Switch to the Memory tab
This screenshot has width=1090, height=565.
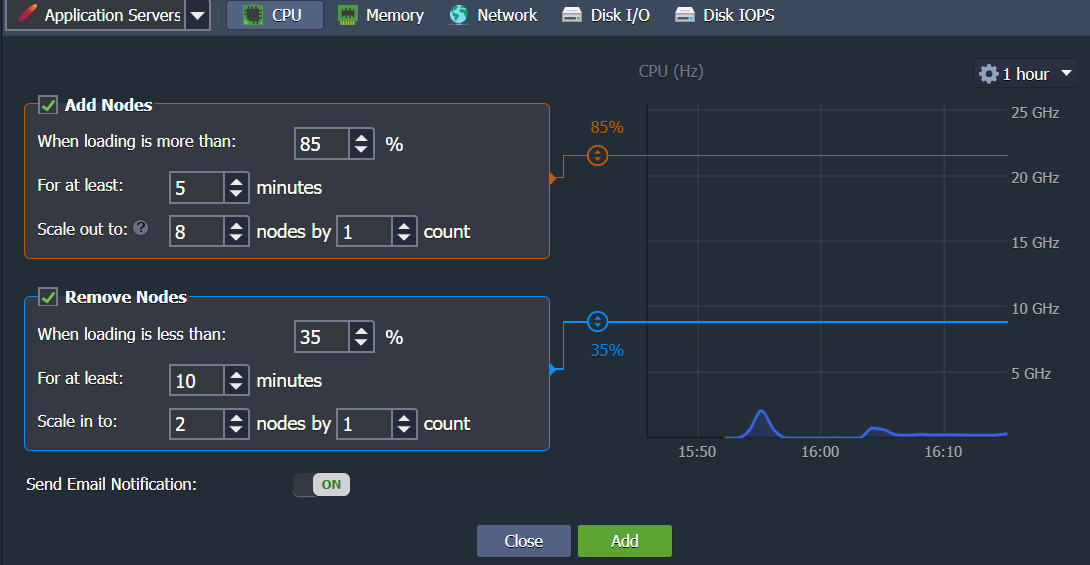point(381,15)
